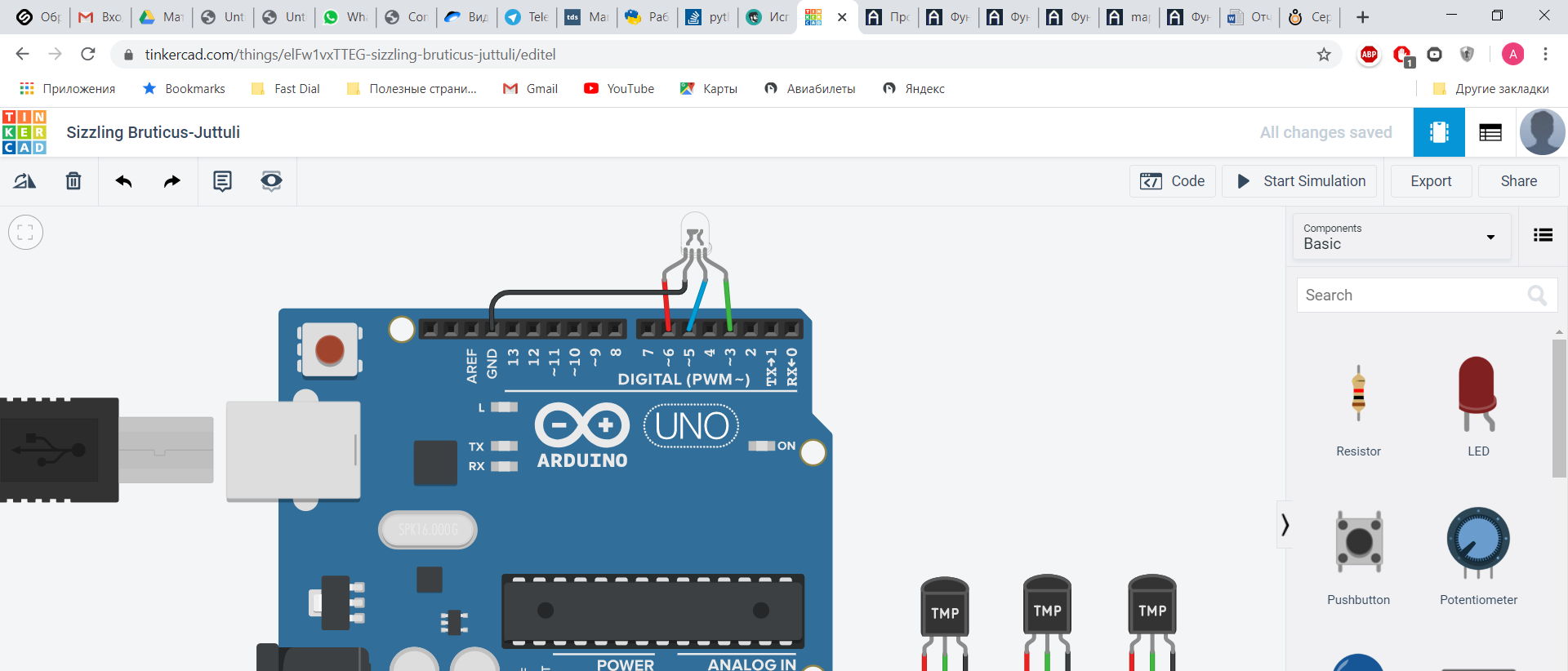Rotate the selected component
Image resolution: width=1568 pixels, height=671 pixels.
pyautogui.click(x=24, y=181)
